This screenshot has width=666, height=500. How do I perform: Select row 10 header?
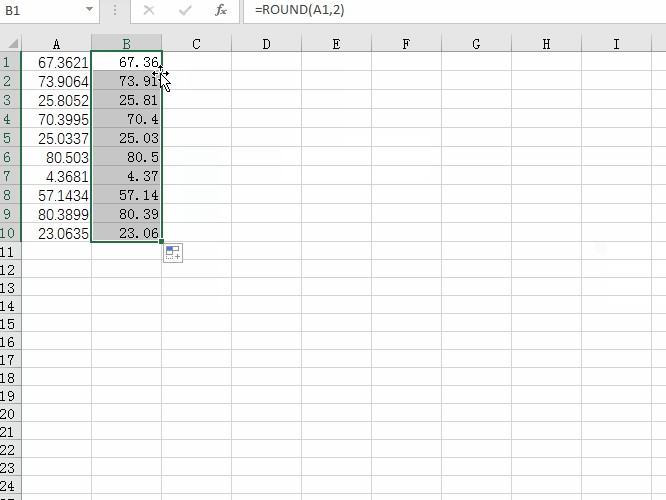(10, 233)
